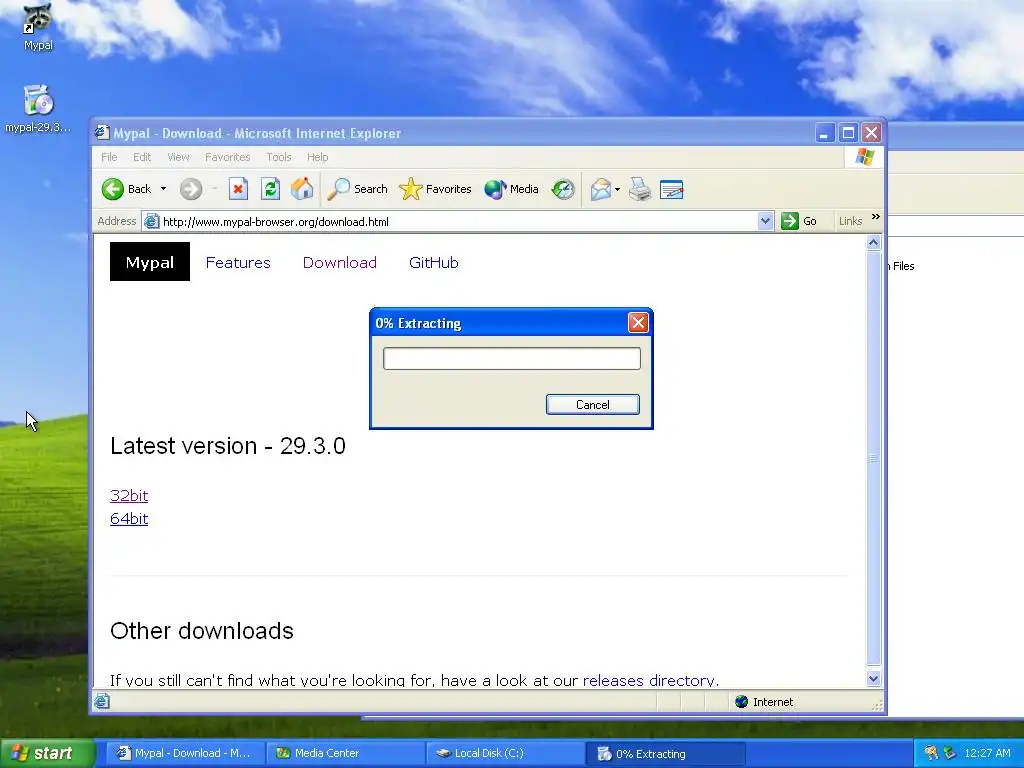This screenshot has width=1024, height=768.
Task: Click the Forward arrow toolbar button
Action: point(191,189)
